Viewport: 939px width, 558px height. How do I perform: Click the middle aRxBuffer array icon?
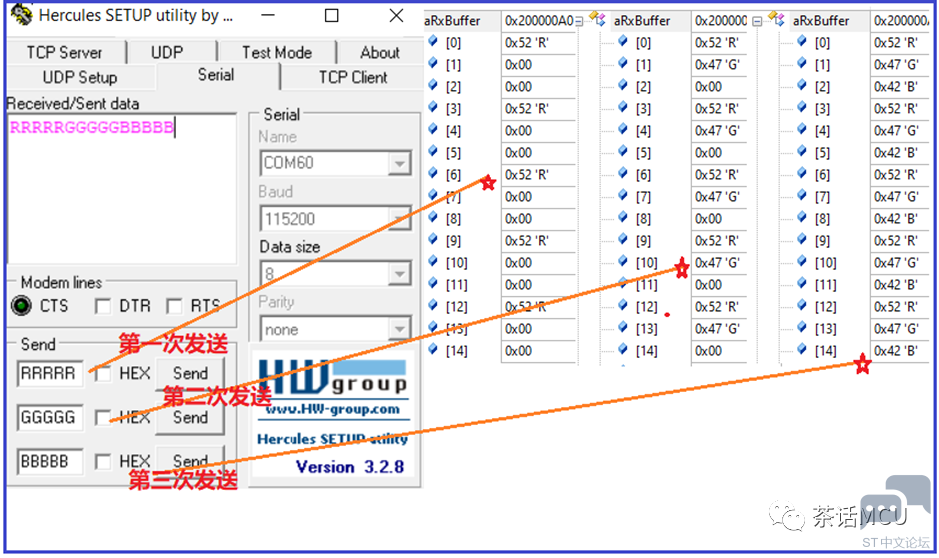[597, 19]
